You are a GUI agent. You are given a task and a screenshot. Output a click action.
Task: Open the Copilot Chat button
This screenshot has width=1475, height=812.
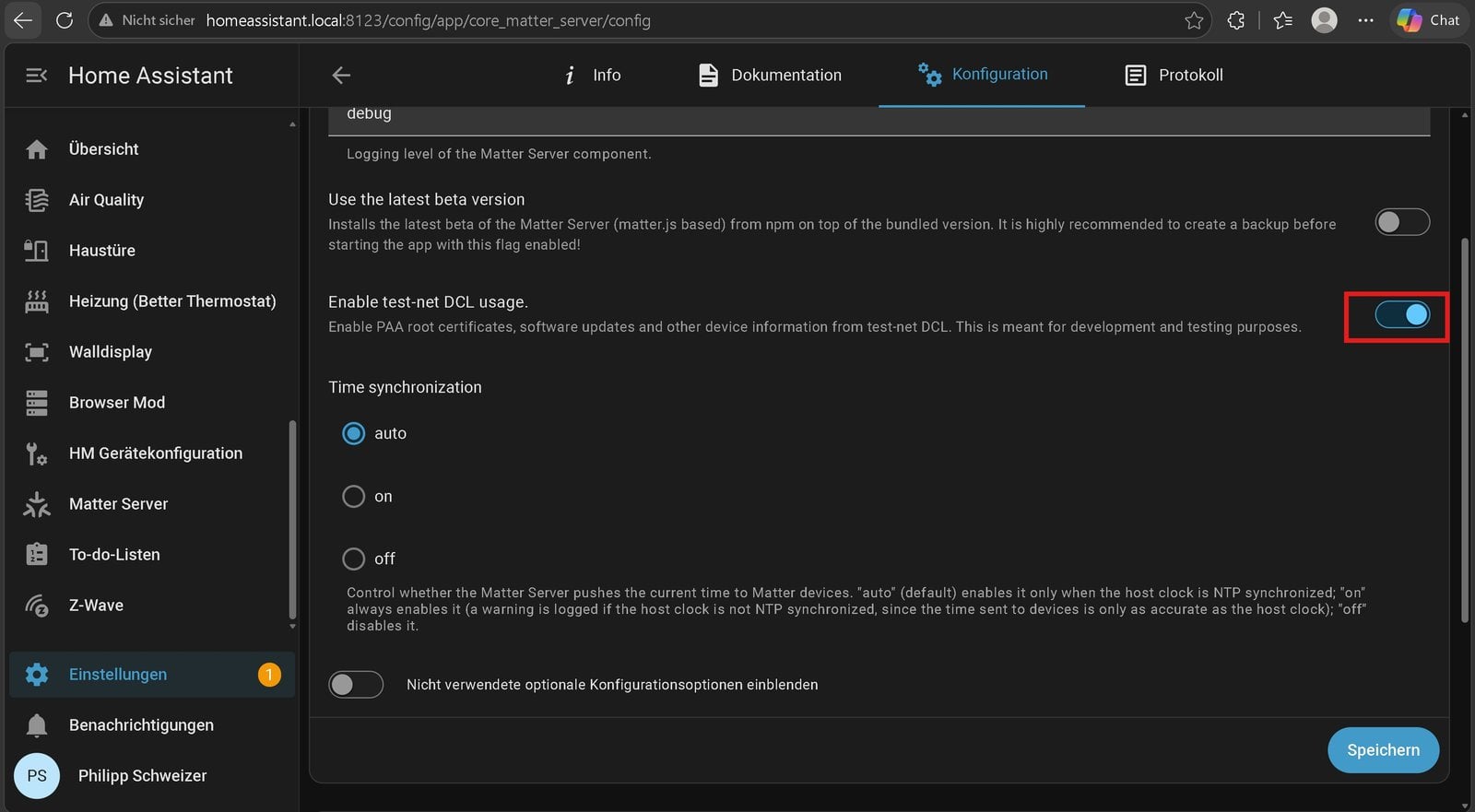[x=1428, y=20]
